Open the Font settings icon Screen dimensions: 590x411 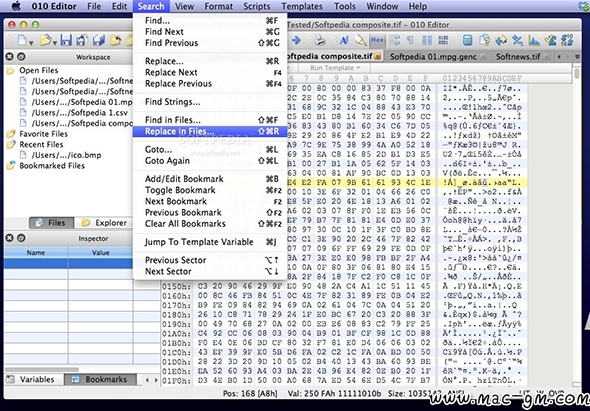[344, 40]
